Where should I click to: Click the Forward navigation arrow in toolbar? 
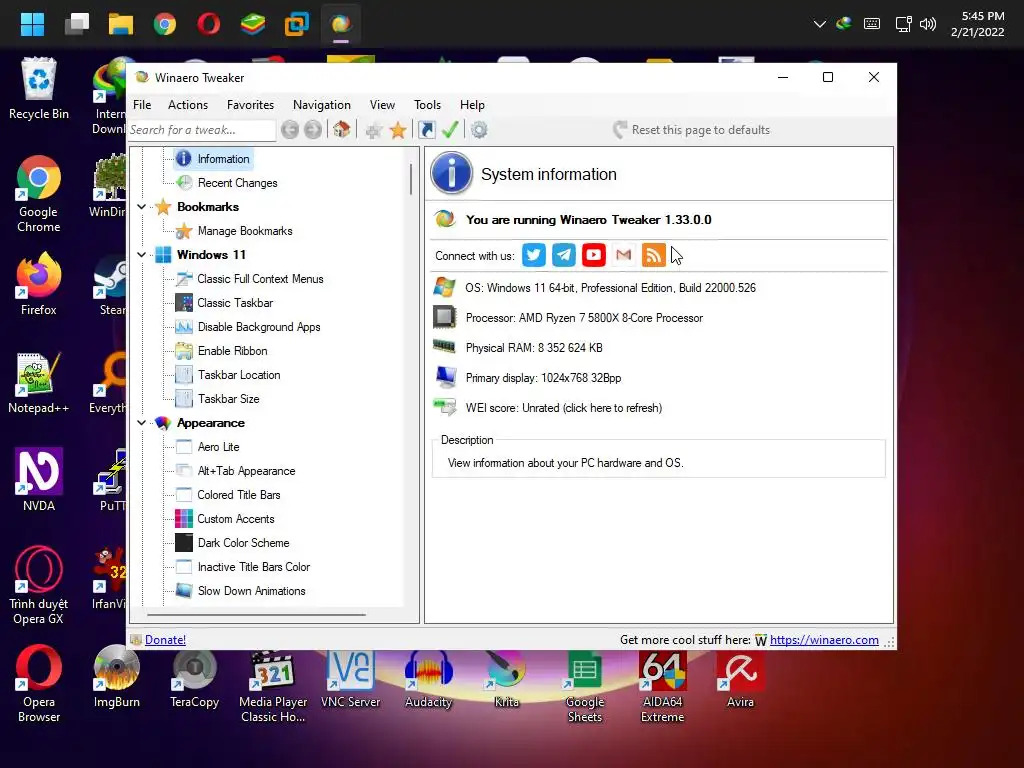coord(313,130)
